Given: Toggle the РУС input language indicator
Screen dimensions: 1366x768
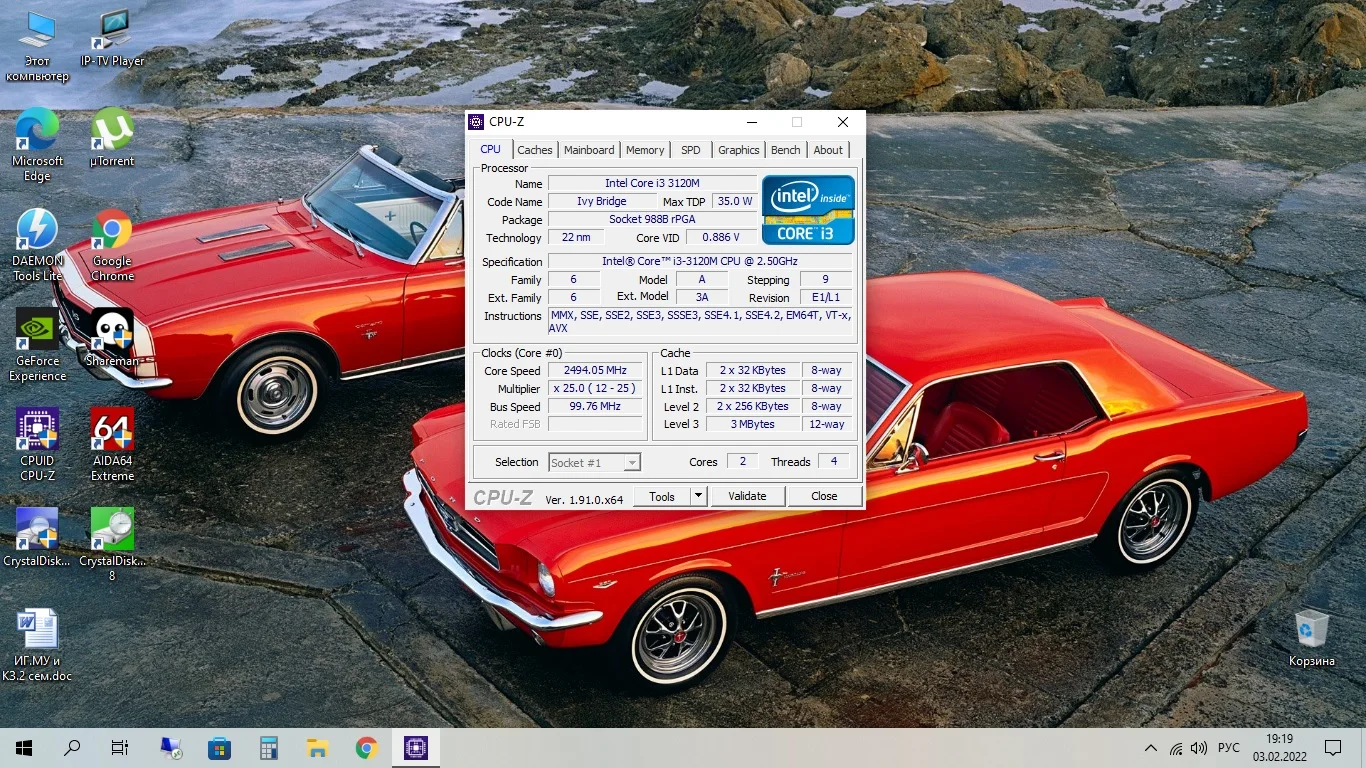Looking at the screenshot, I should tap(1229, 748).
